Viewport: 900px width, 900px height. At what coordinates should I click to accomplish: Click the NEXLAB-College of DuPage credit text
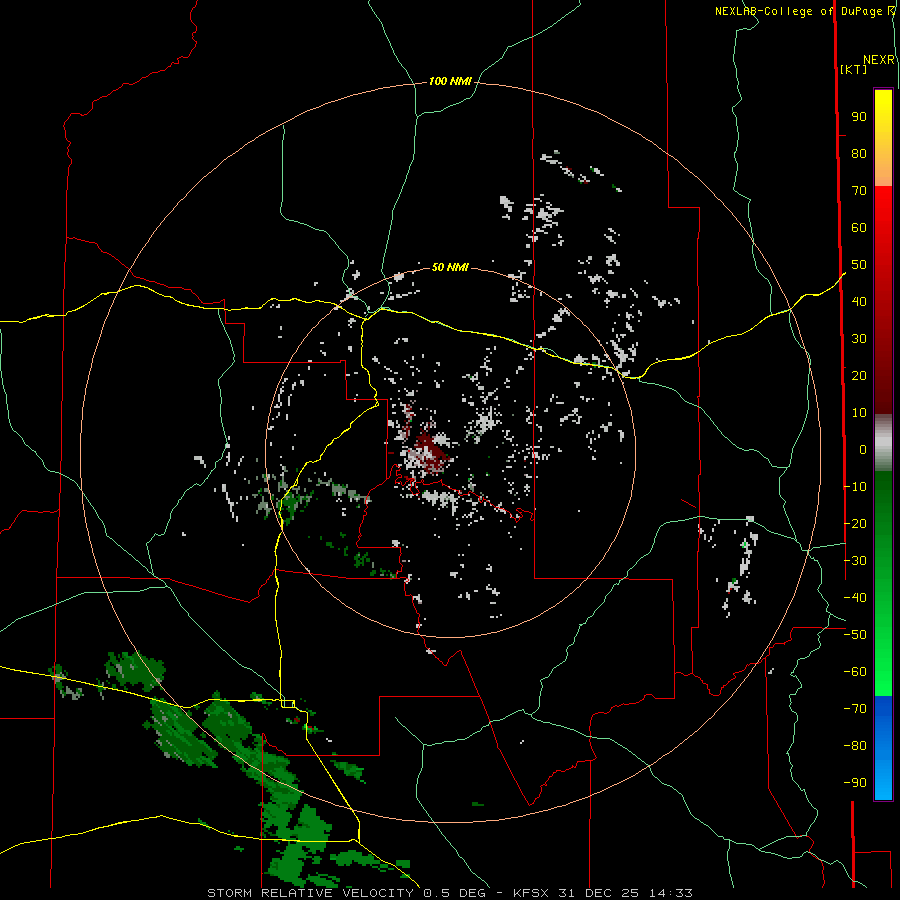799,11
